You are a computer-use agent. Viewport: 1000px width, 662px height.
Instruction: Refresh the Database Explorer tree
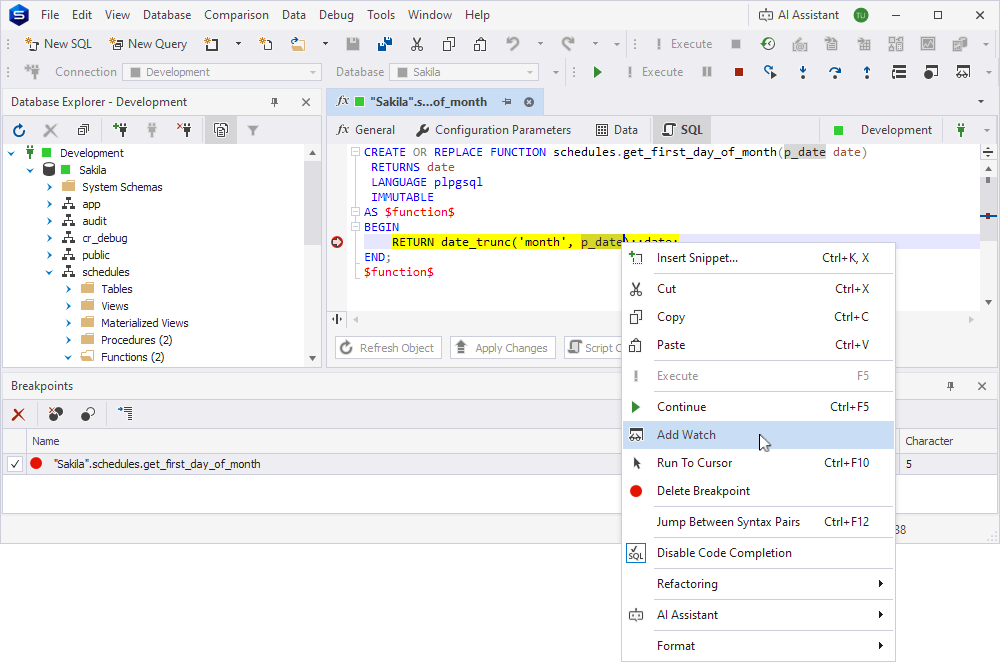click(19, 131)
